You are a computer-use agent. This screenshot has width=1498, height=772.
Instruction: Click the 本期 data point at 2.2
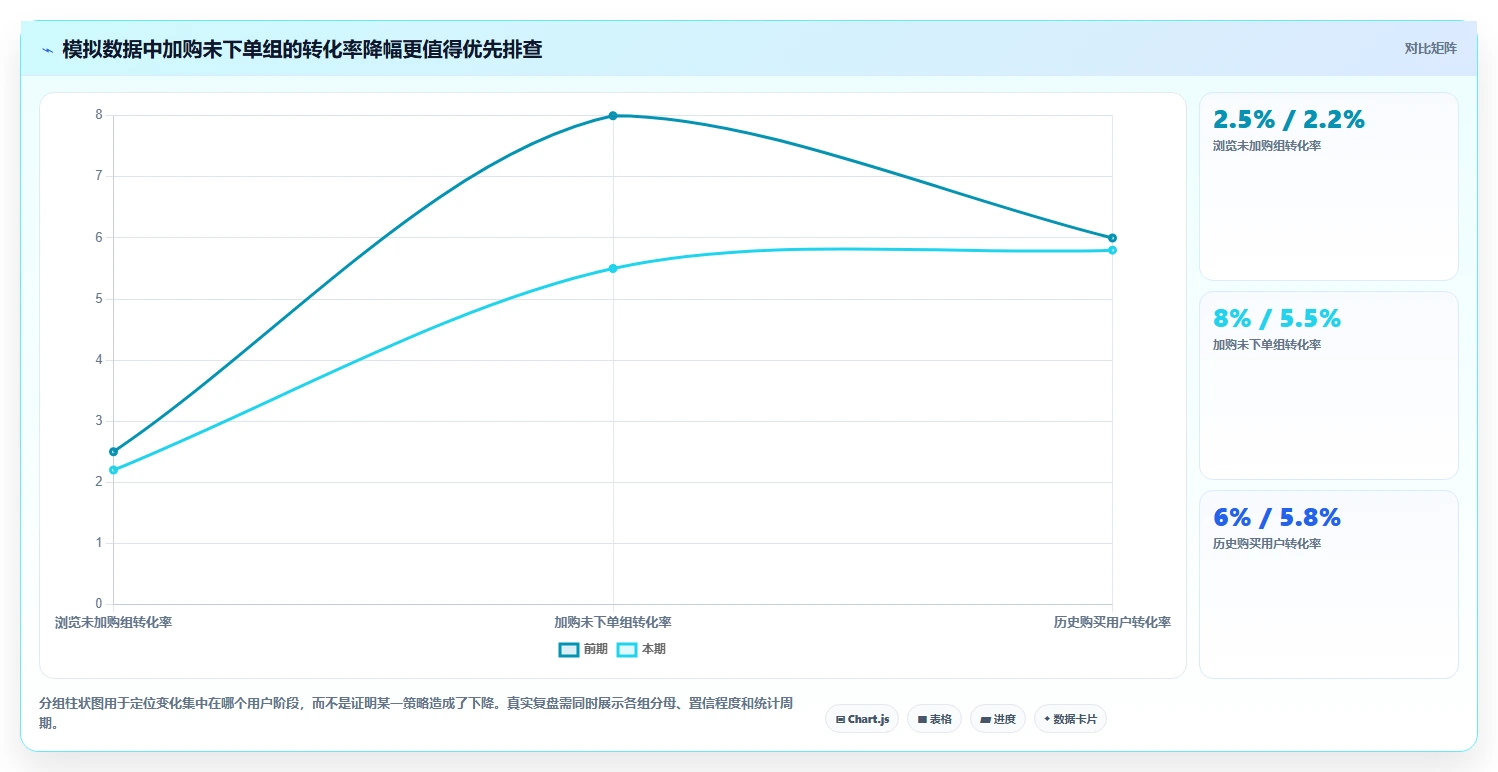click(113, 470)
